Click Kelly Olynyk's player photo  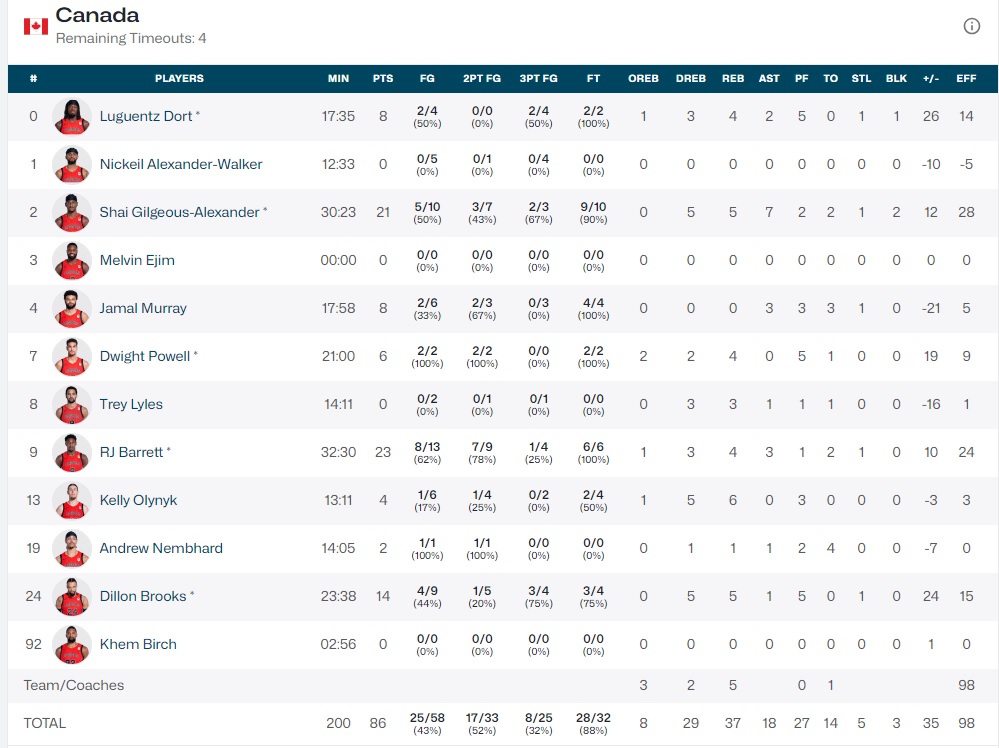72,501
